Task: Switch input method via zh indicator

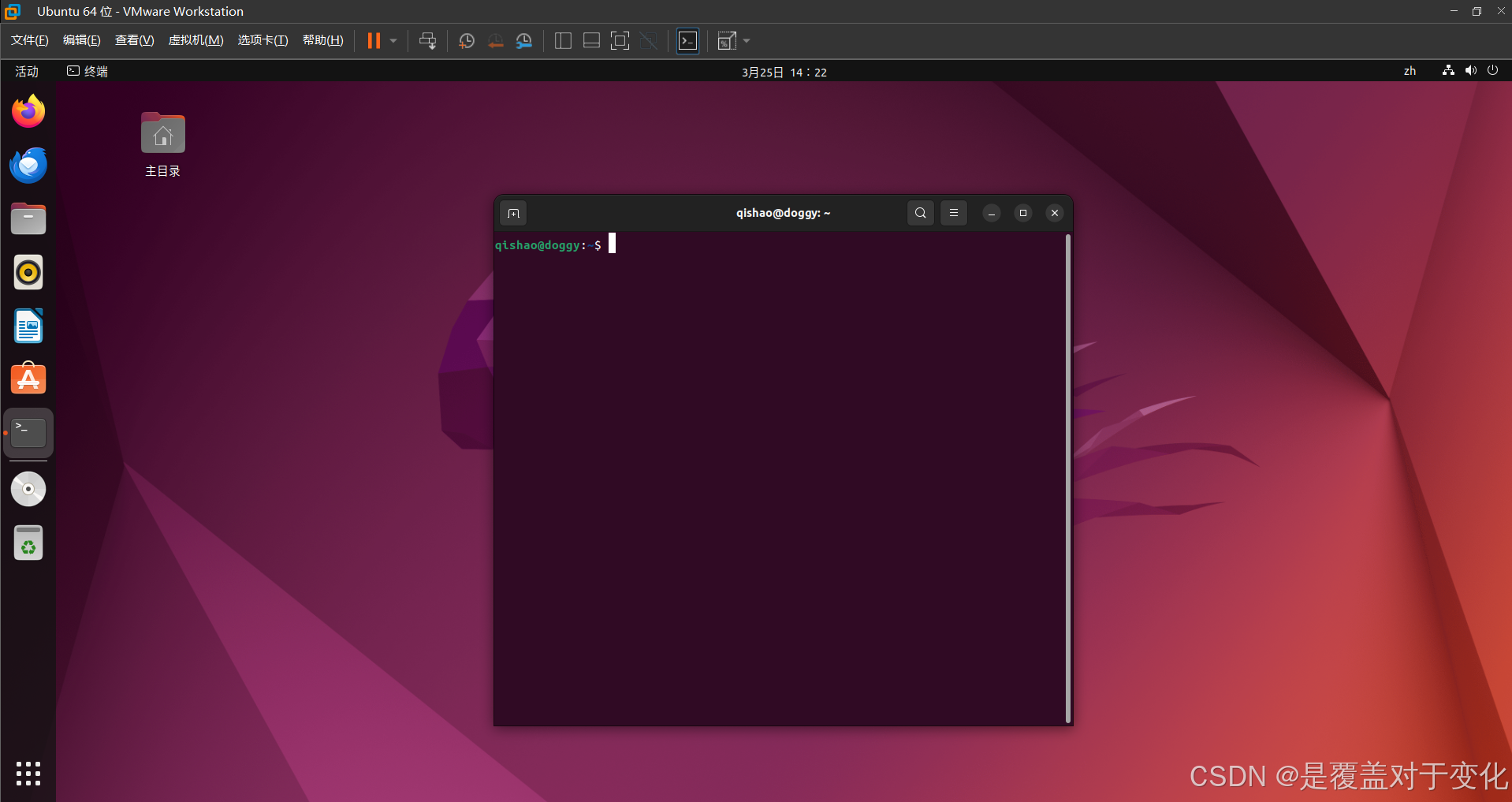Action: (x=1410, y=71)
